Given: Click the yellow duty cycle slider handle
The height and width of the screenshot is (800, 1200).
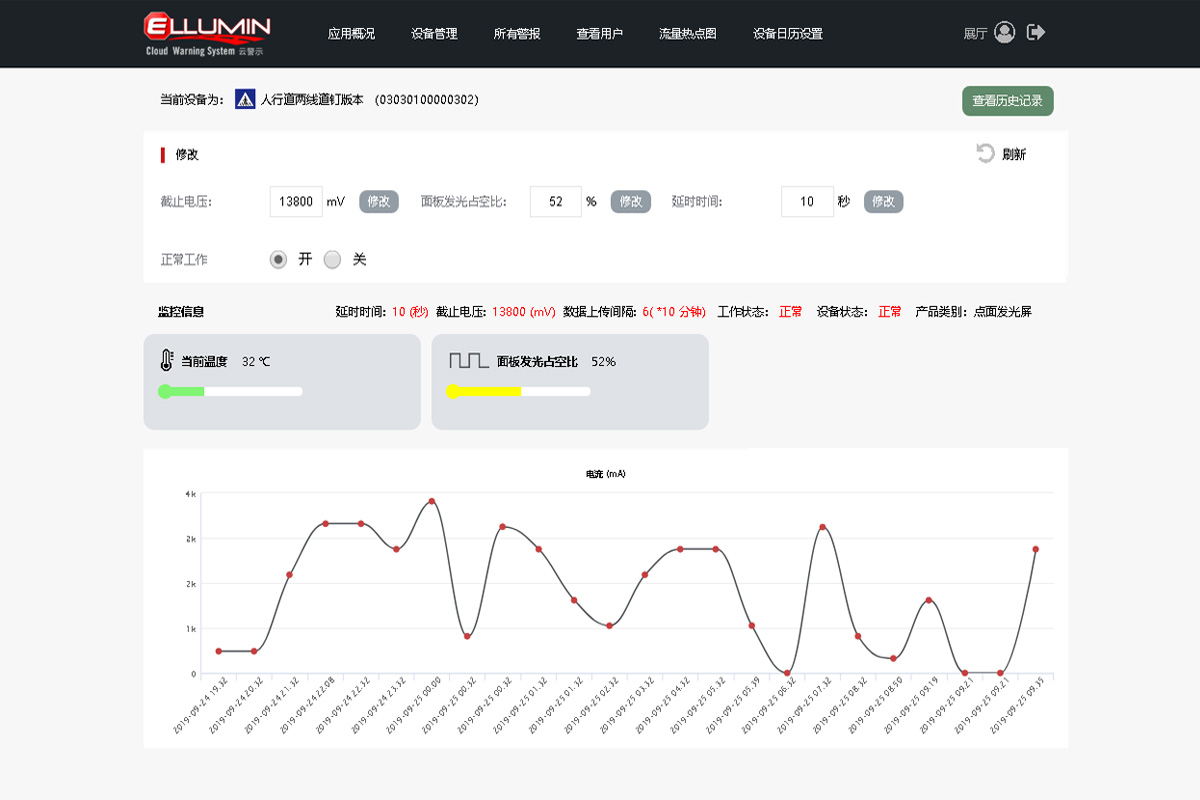Looking at the screenshot, I should click(x=453, y=391).
